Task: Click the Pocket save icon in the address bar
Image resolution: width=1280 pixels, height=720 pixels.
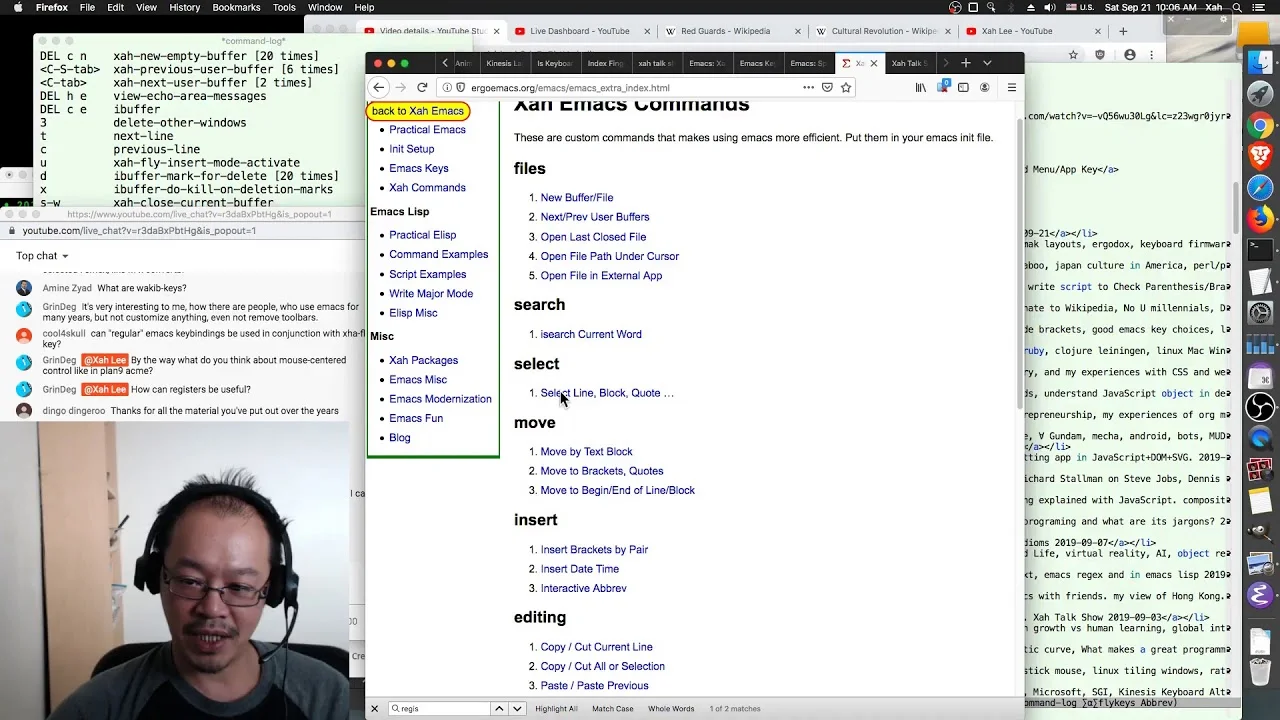Action: click(x=827, y=88)
